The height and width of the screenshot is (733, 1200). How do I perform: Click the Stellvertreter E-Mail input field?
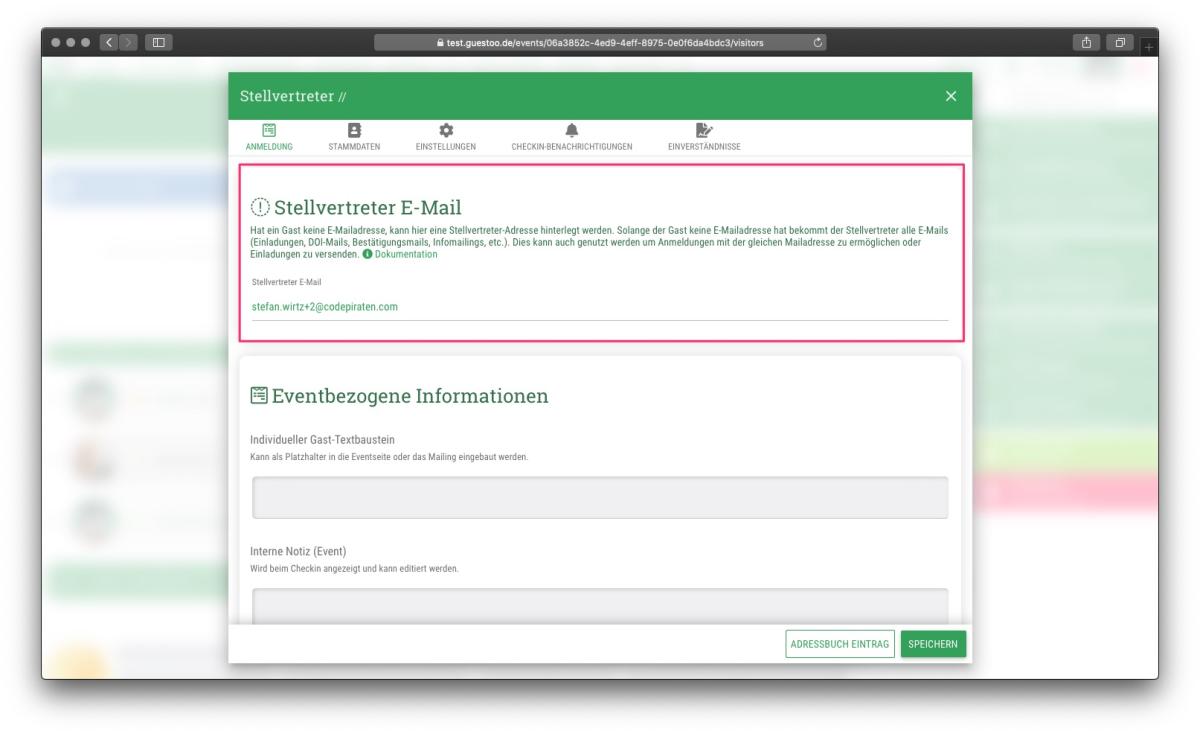(x=599, y=307)
